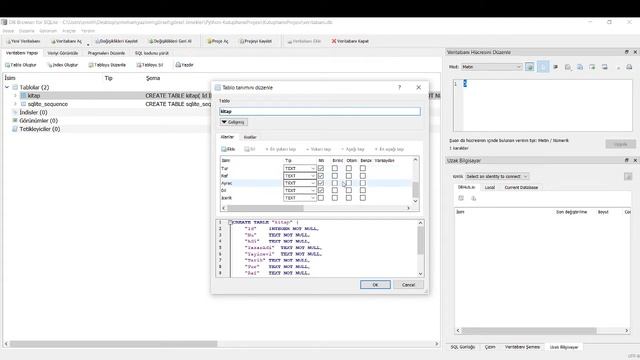Click the kitap table icon in tree
Screen dimensions: 640x360
click(23, 96)
